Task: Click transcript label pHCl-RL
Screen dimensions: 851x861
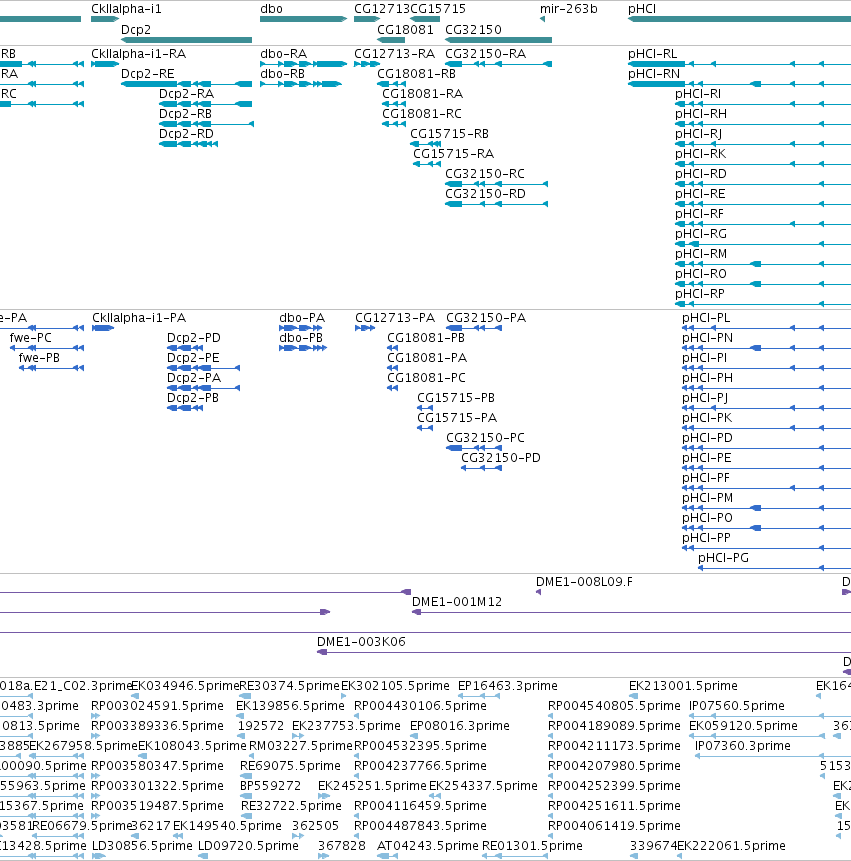Action: coord(652,54)
